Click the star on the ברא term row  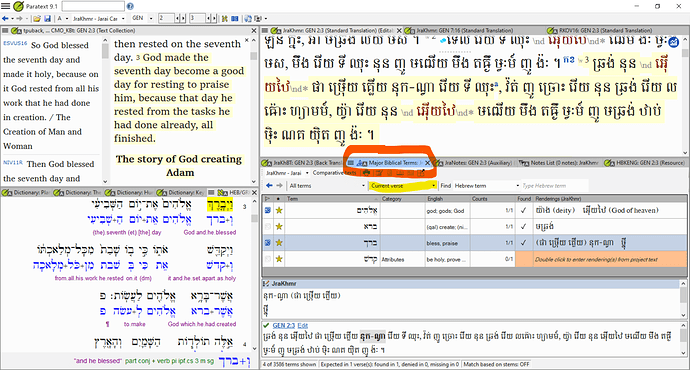[279, 227]
